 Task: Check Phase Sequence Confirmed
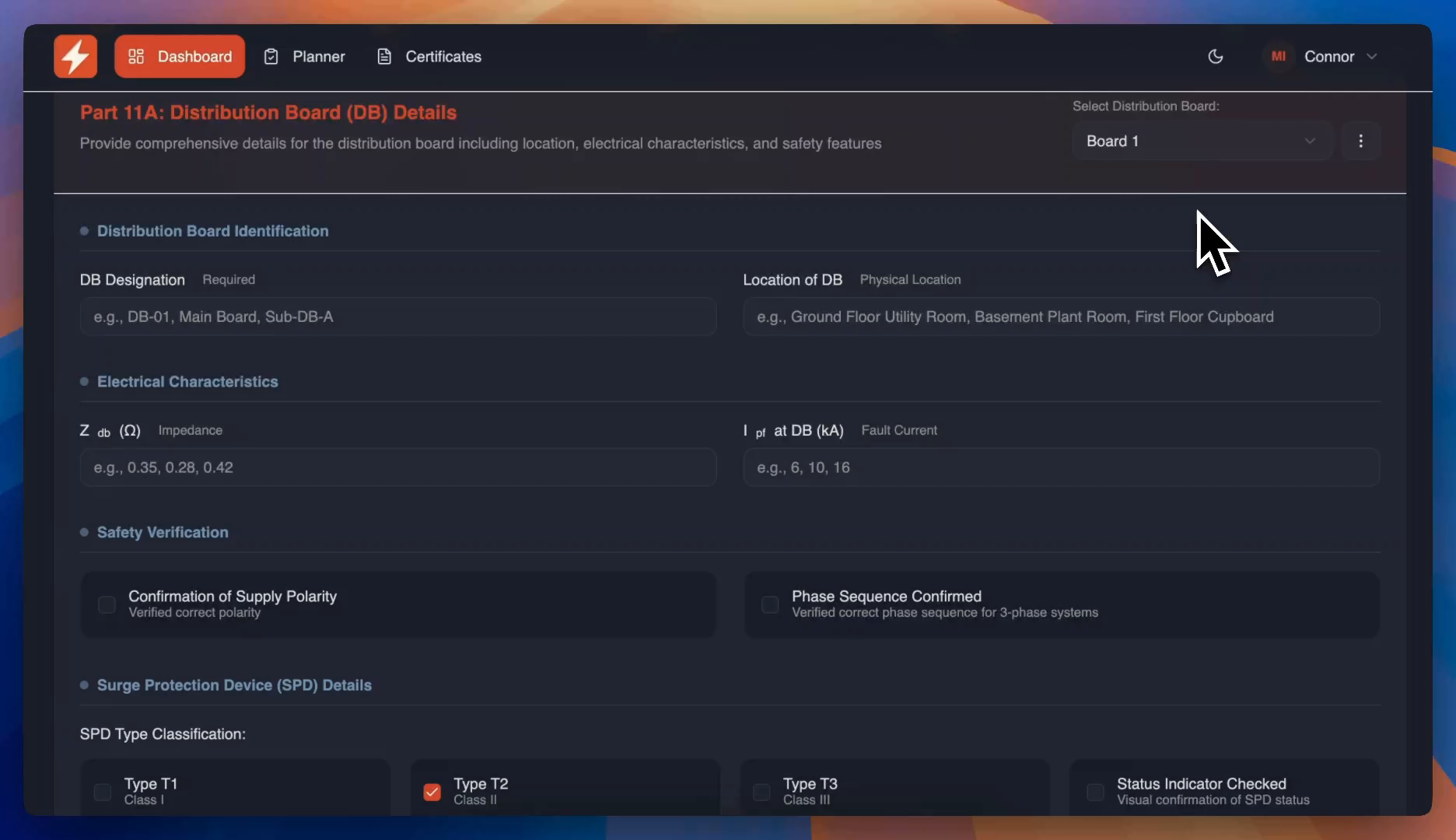(x=770, y=604)
